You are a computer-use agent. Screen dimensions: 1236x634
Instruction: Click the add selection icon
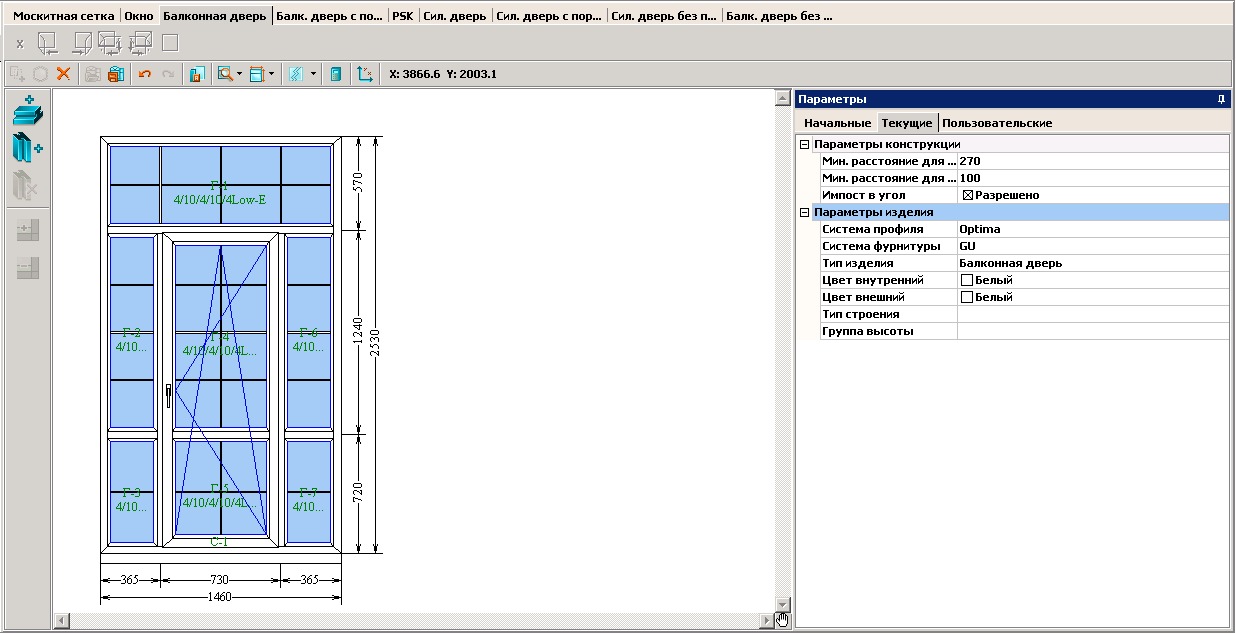click(17, 74)
